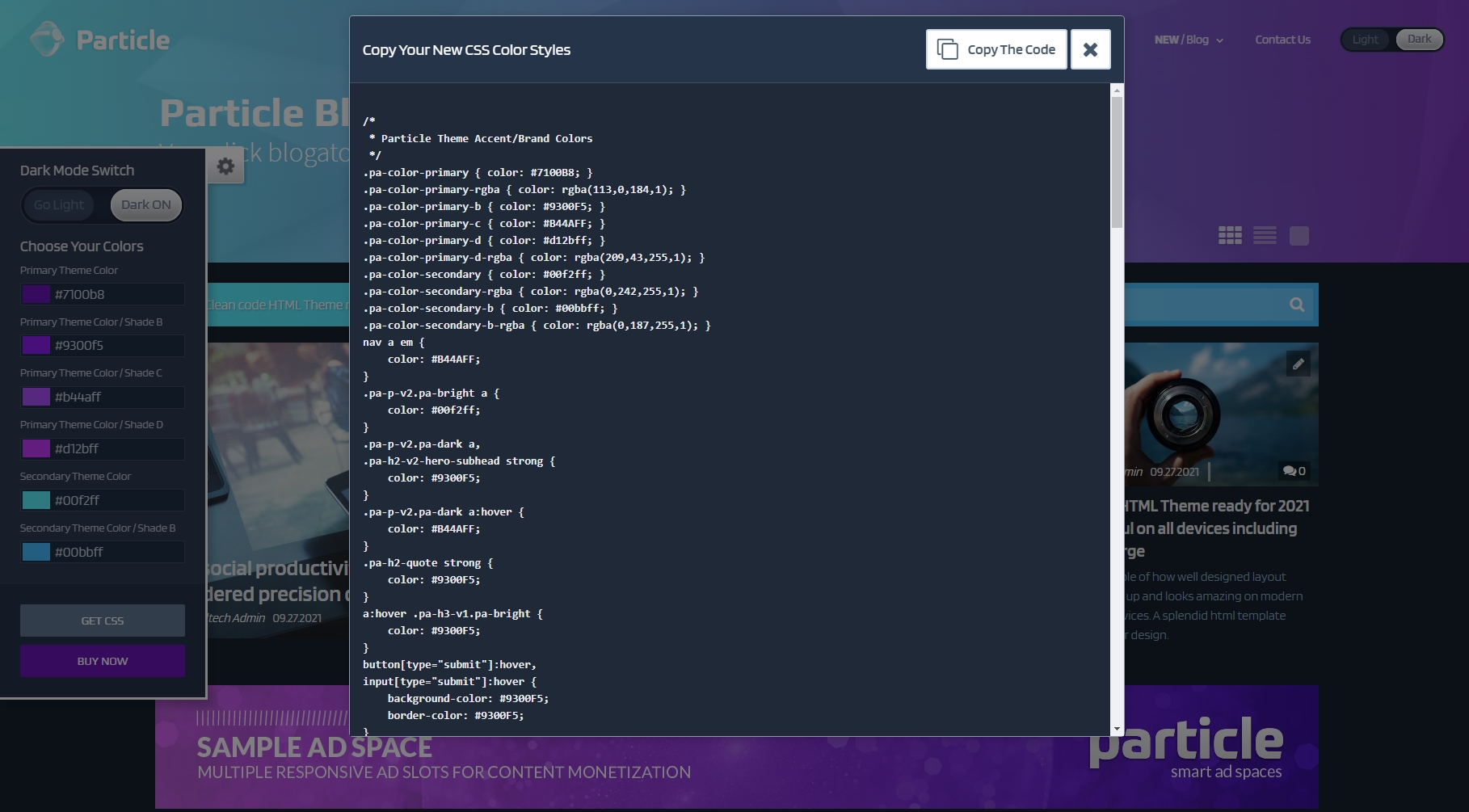Click the code dialog scrollbar thumb

coord(1117,162)
